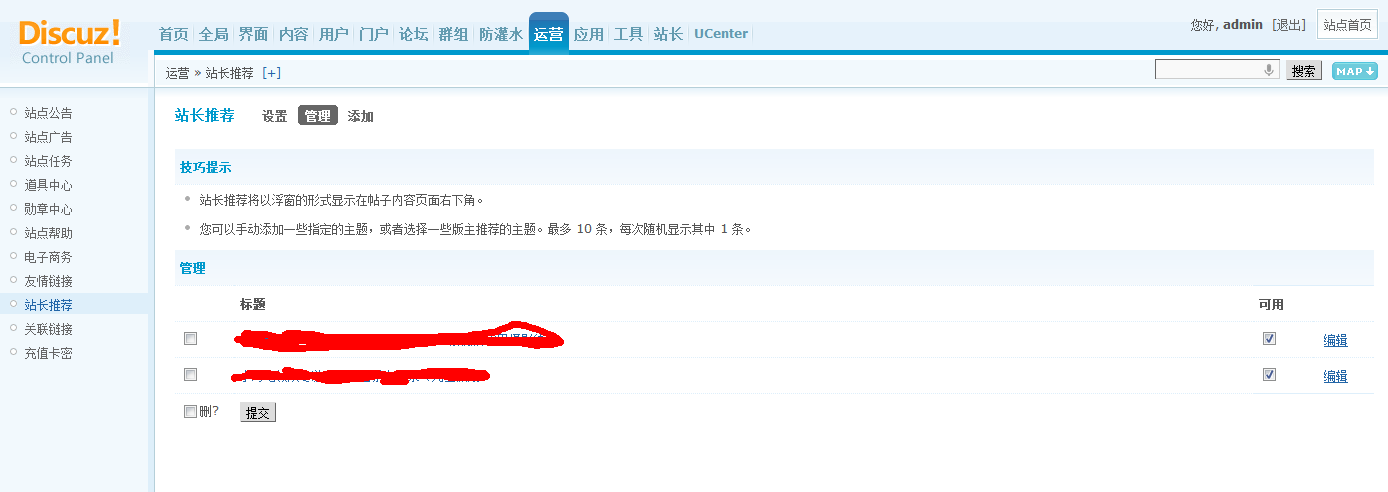Tick the first row's delete checkbox
Image resolution: width=1388 pixels, height=492 pixels.
tap(190, 339)
